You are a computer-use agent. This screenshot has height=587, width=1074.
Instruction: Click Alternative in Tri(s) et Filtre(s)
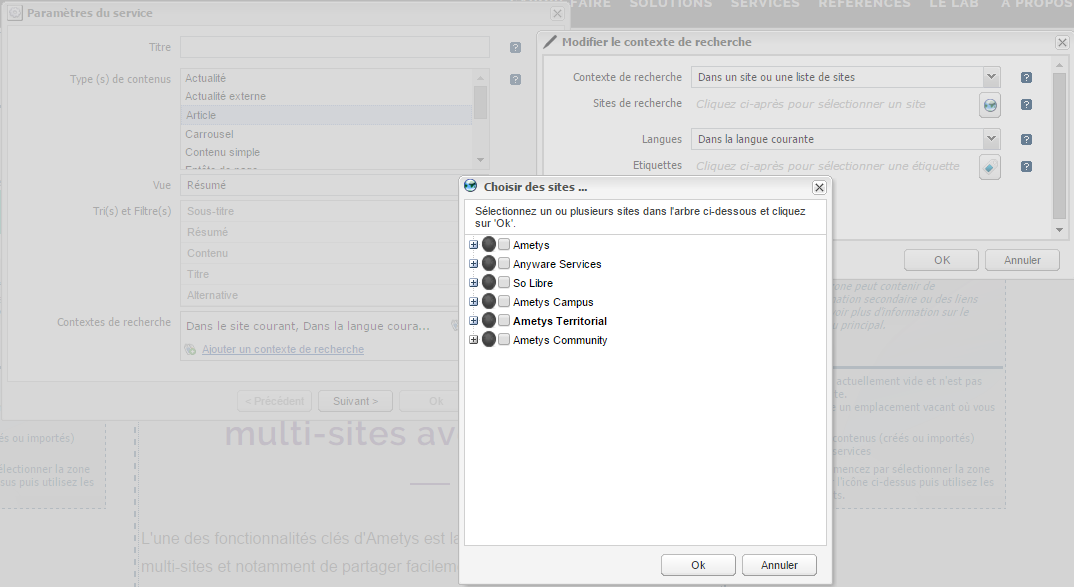[321, 295]
